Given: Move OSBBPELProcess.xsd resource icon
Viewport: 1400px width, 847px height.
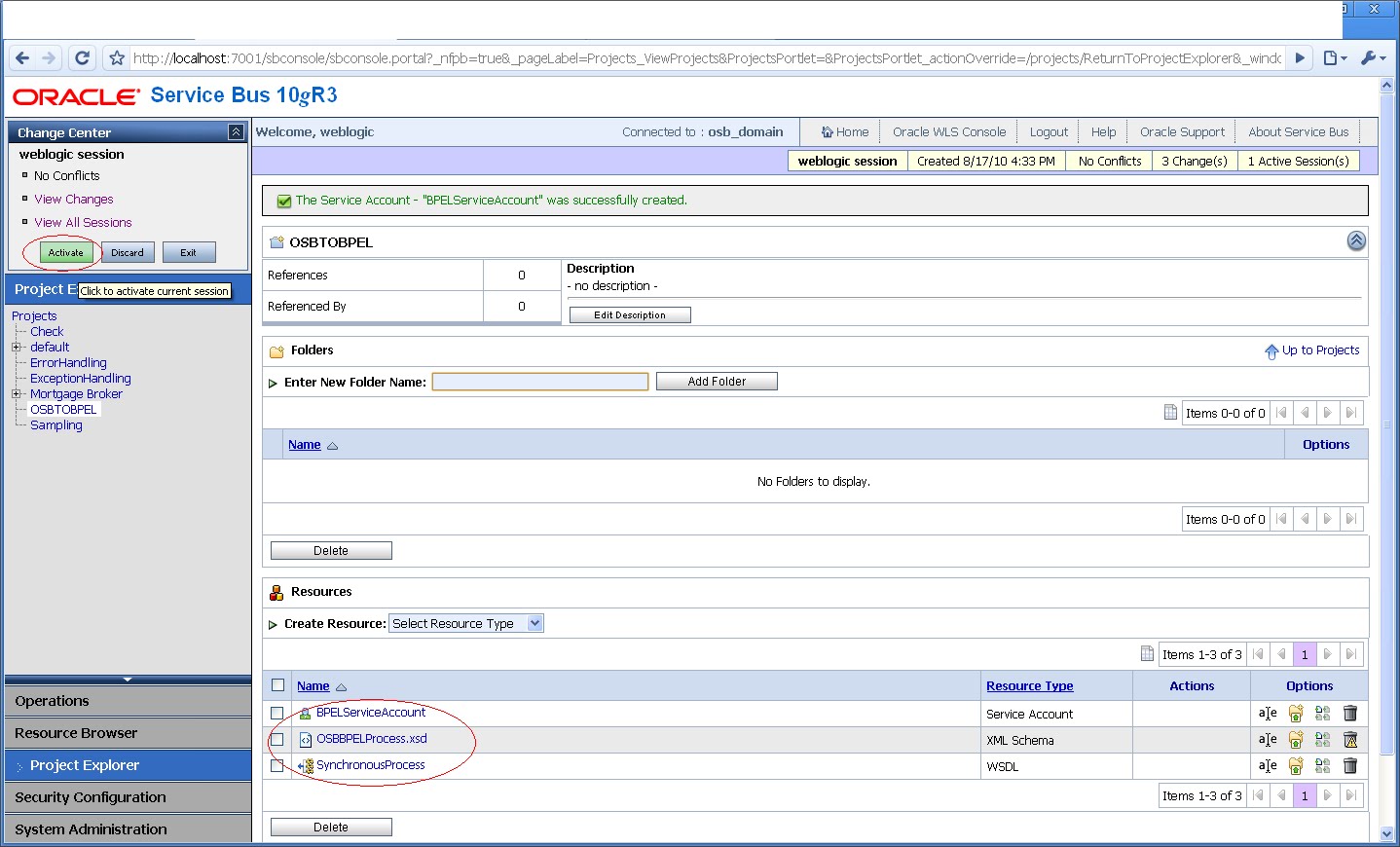Looking at the screenshot, I should (1296, 740).
